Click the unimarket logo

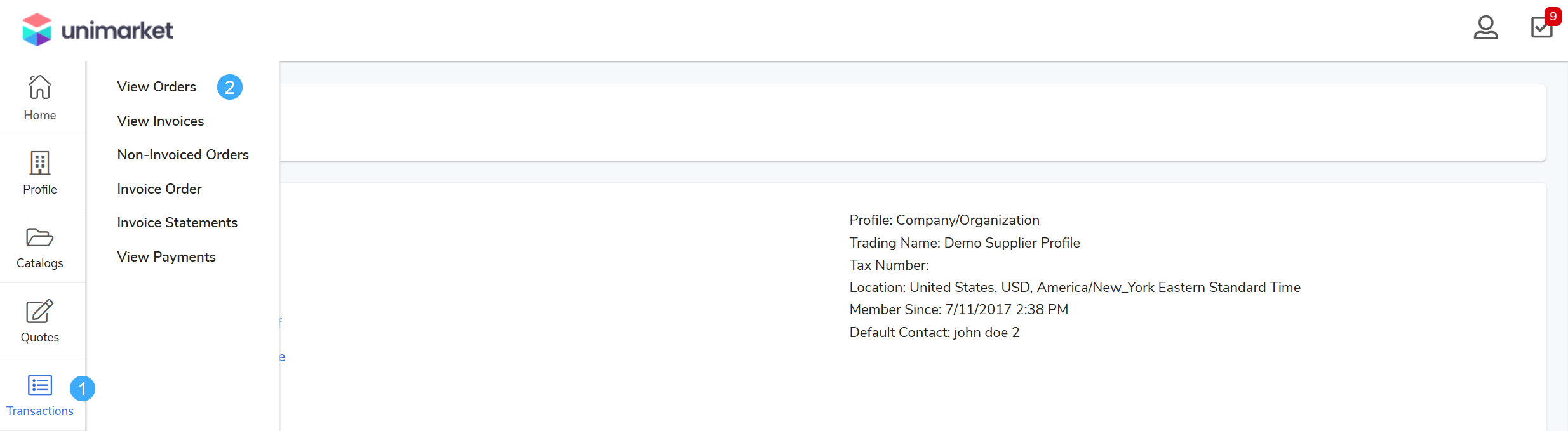(x=97, y=30)
